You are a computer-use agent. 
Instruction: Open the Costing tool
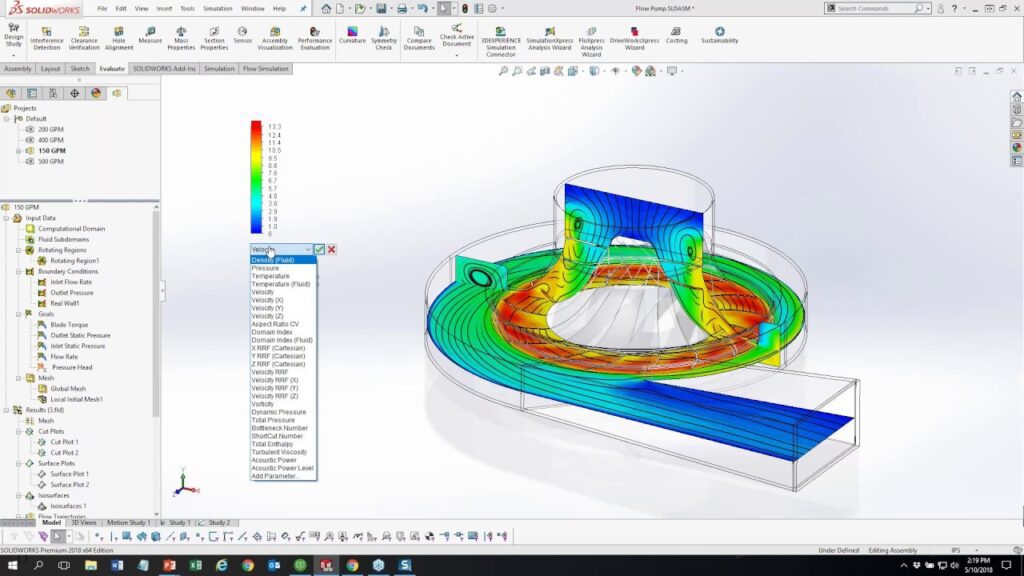[x=676, y=33]
